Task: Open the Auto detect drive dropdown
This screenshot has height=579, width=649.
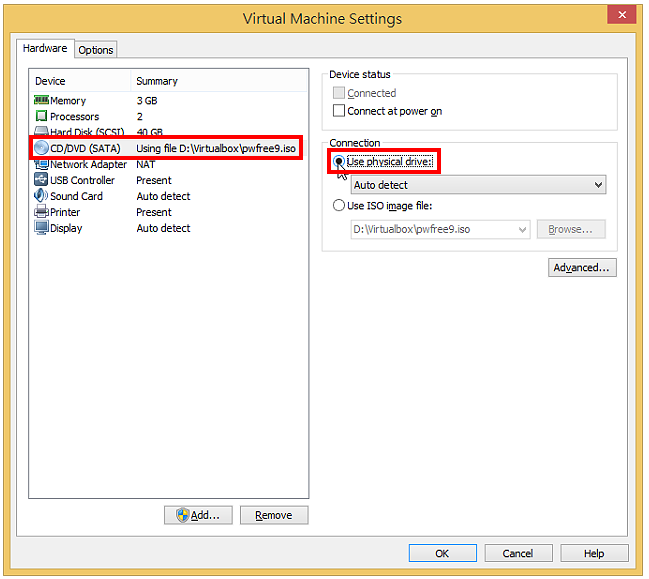Action: [480, 185]
